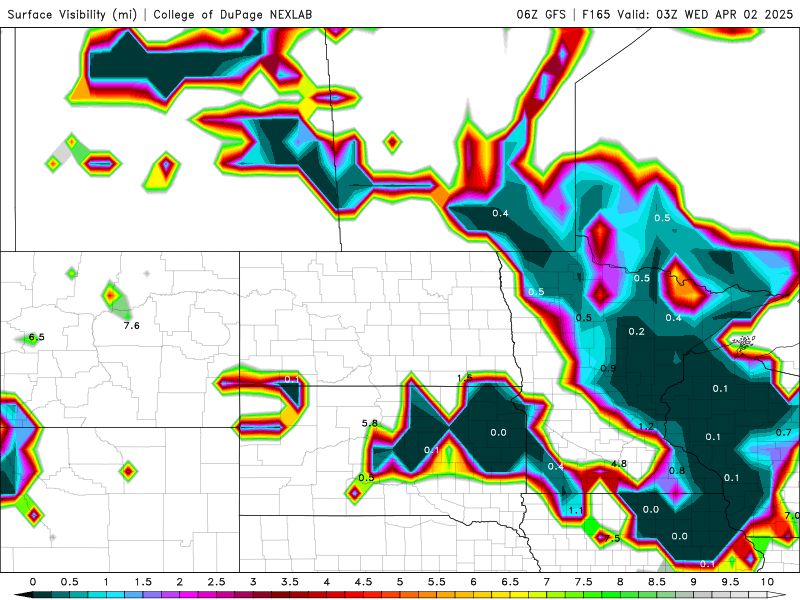Click the "F165" forecast hour text
The image size is (800, 600).
596,14
